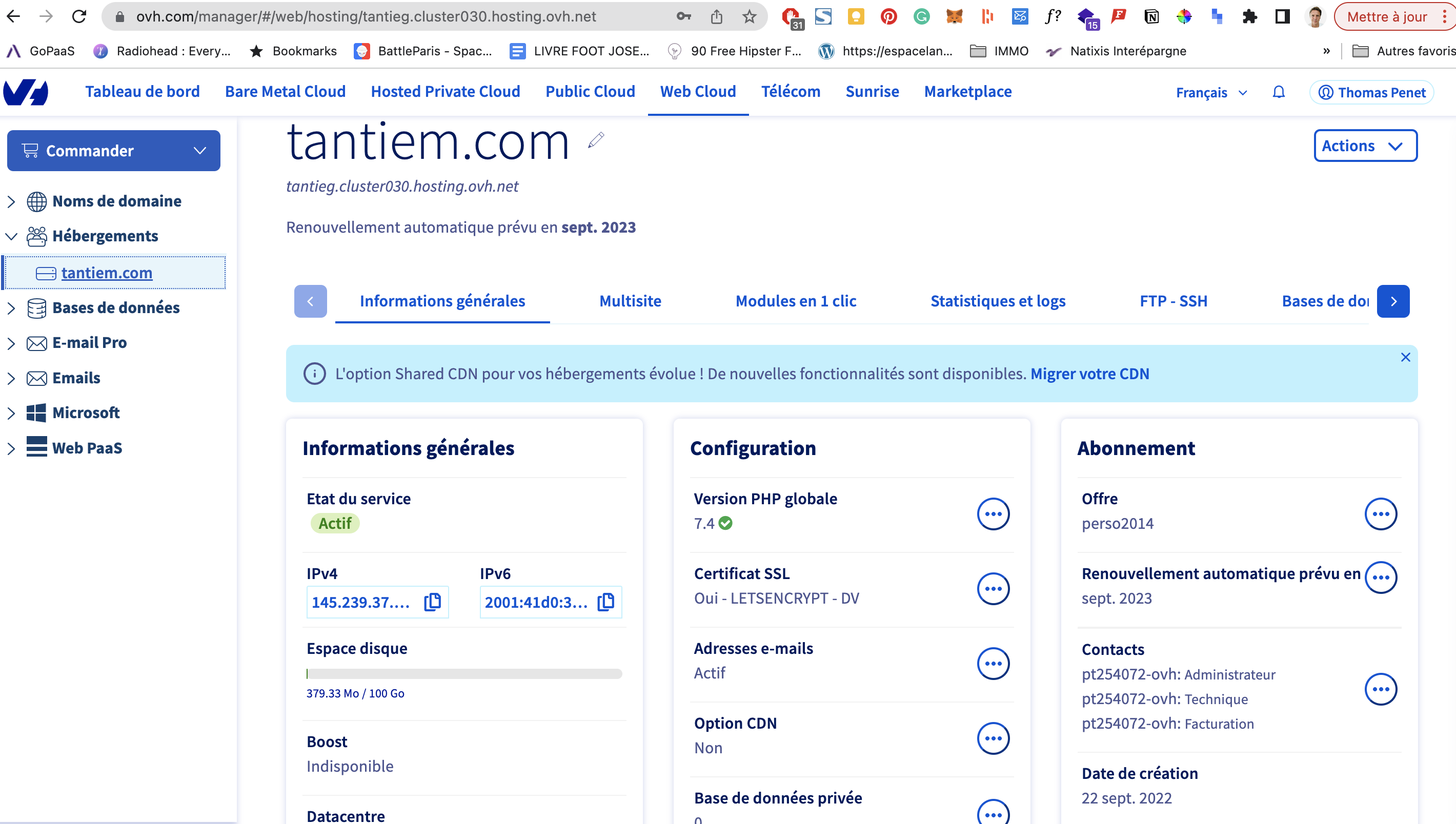
Task: Open the notifications bell
Action: click(1278, 92)
